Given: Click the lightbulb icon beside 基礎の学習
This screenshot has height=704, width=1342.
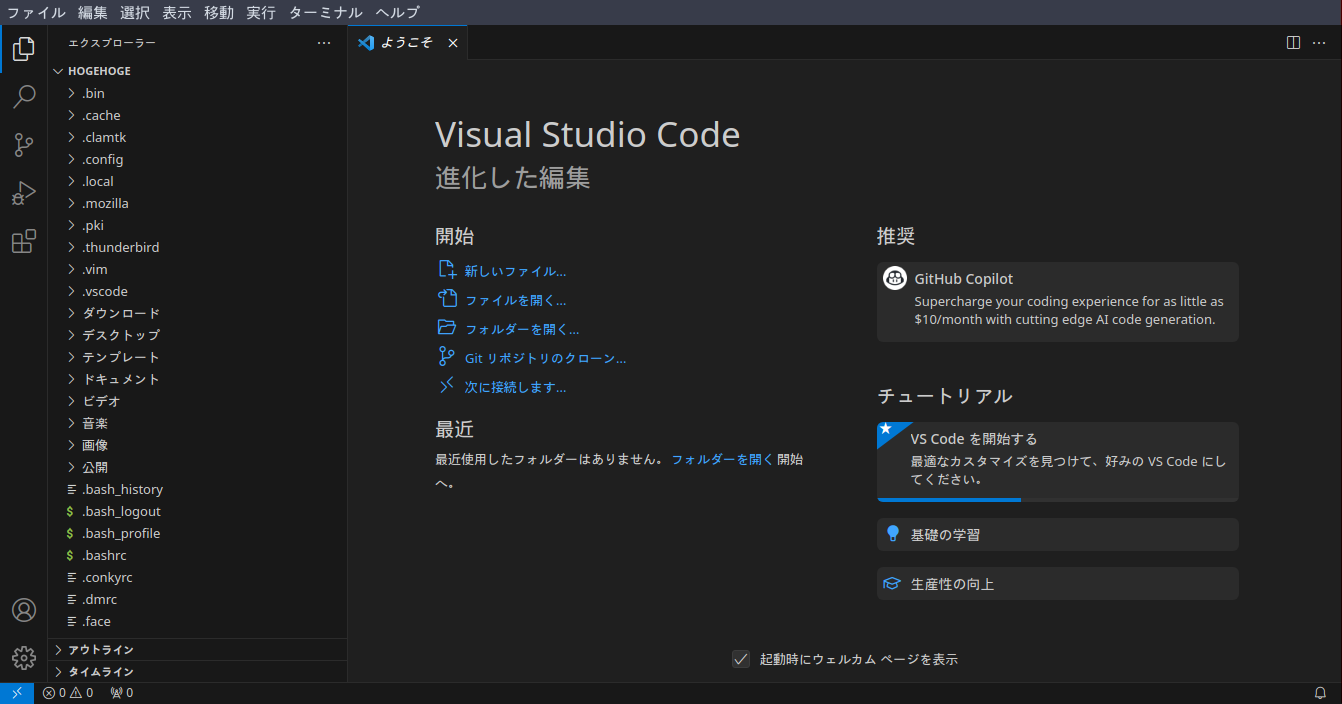Looking at the screenshot, I should click(x=893, y=534).
